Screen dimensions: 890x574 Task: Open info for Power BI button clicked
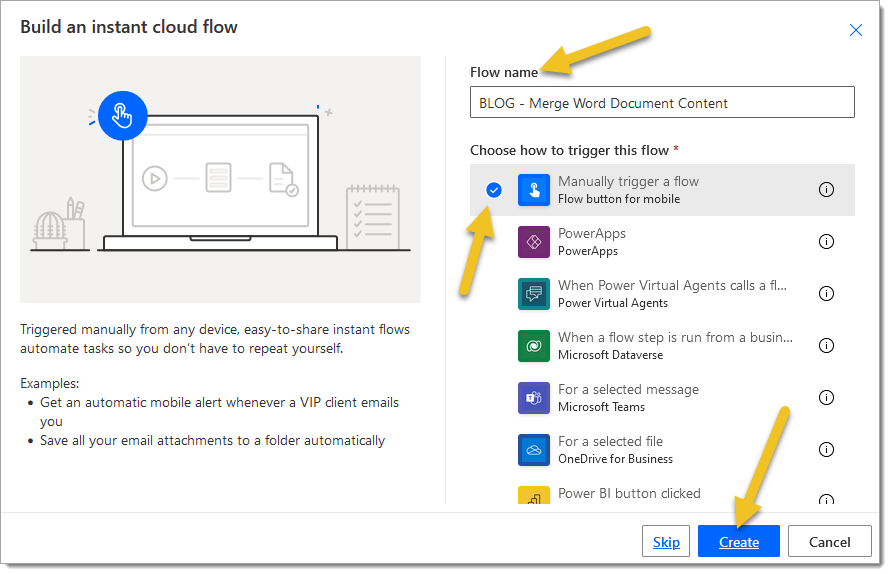click(x=826, y=499)
